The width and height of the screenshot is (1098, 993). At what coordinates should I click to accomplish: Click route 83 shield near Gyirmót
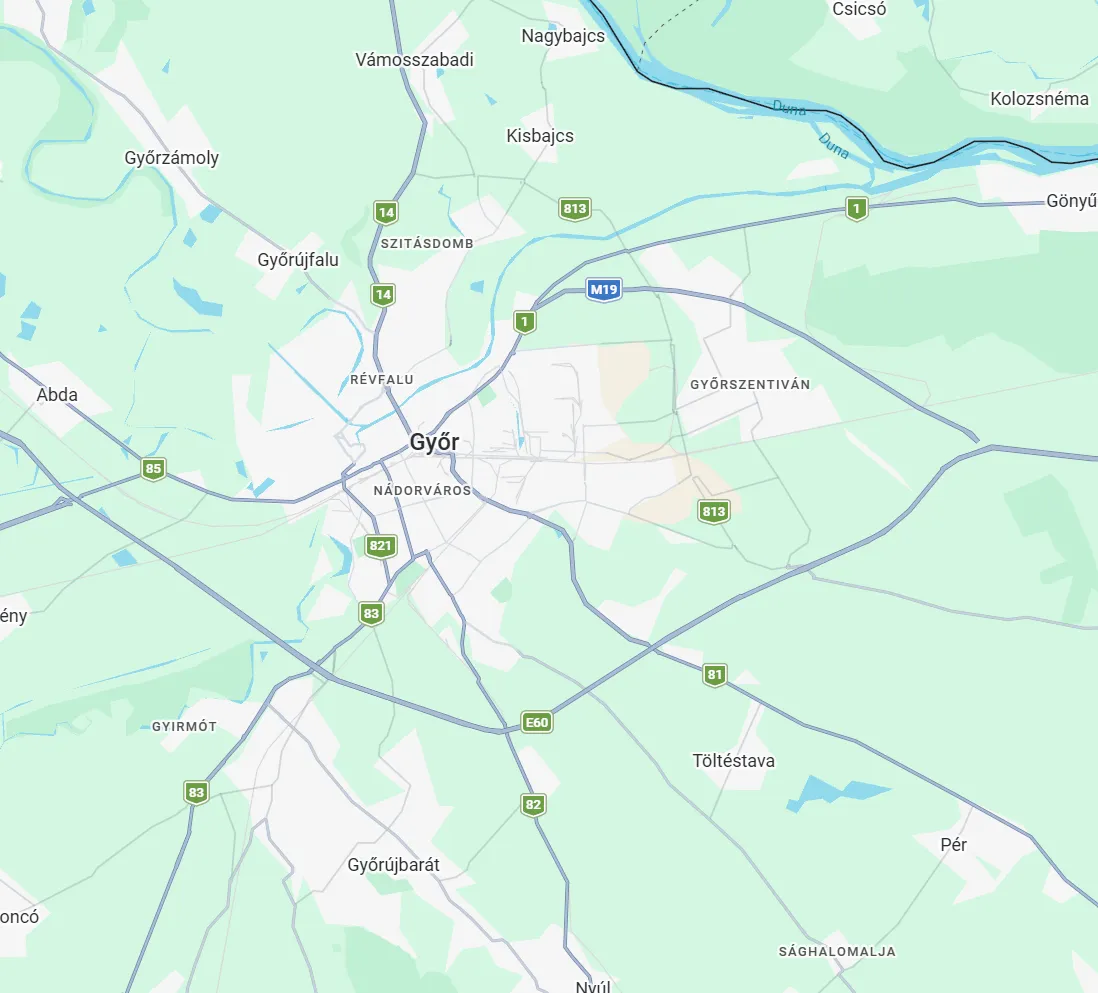pos(196,793)
